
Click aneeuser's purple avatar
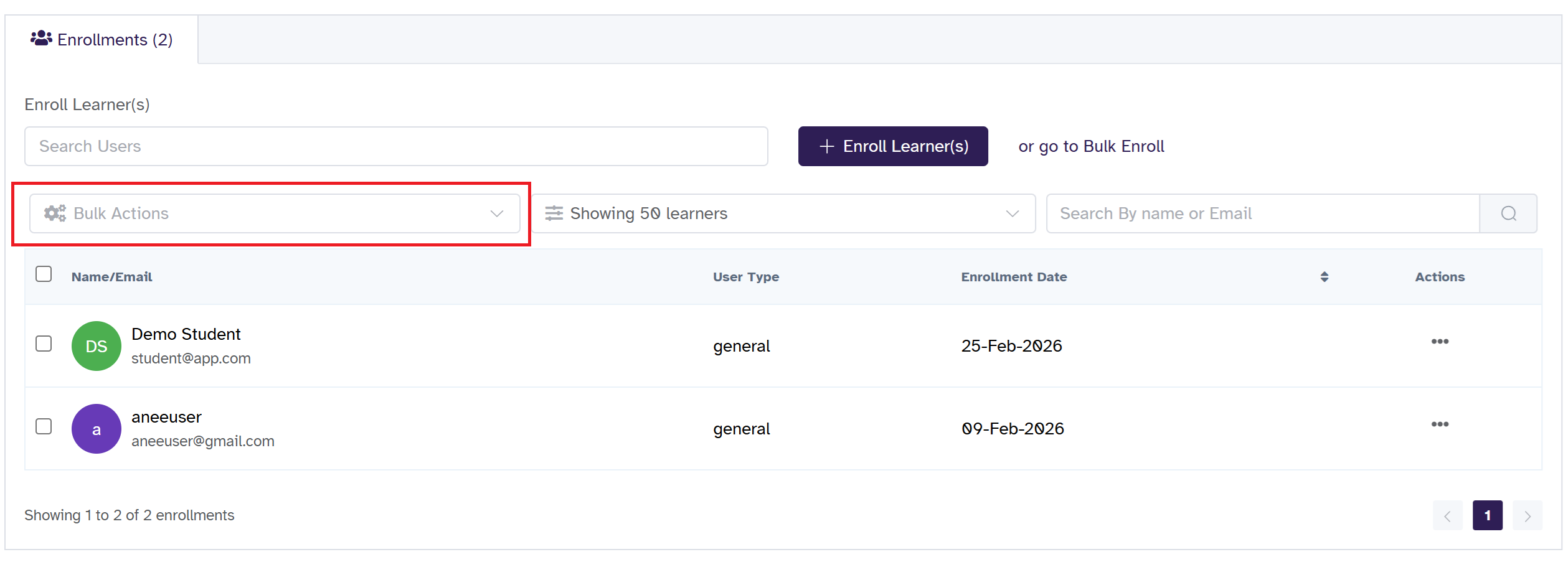pos(97,429)
